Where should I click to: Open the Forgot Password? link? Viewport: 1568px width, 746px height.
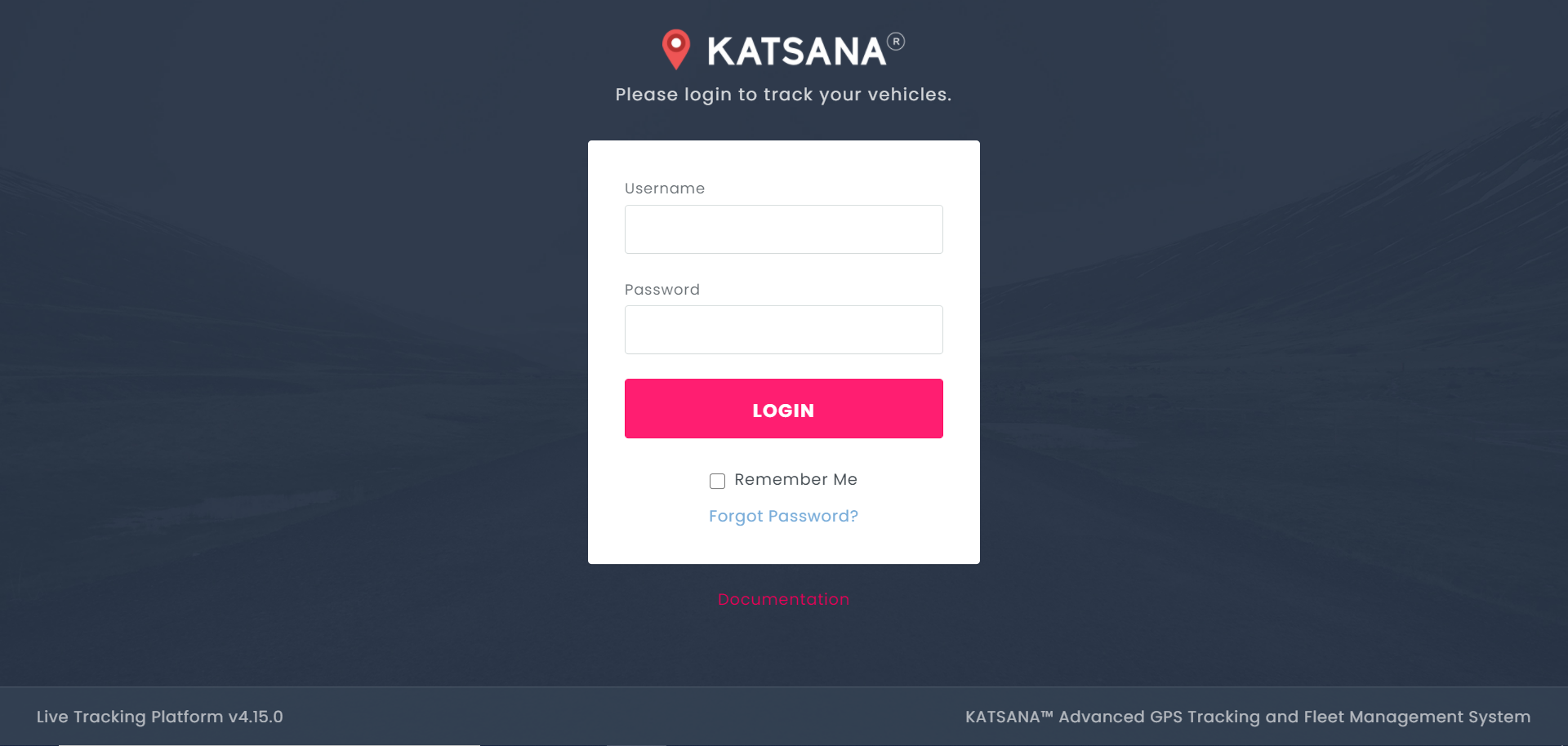tap(783, 517)
